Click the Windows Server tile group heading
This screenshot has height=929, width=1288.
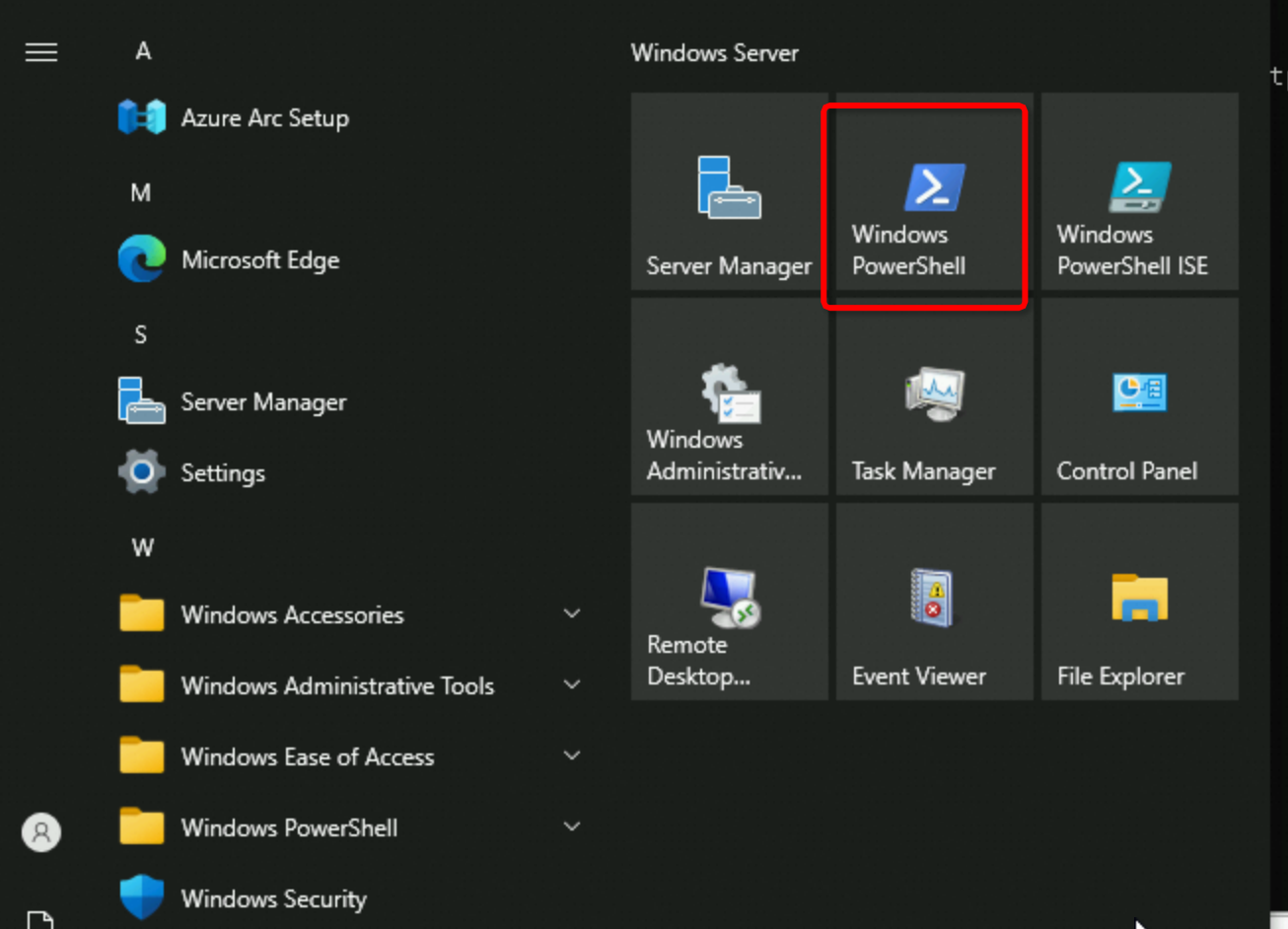tap(715, 53)
